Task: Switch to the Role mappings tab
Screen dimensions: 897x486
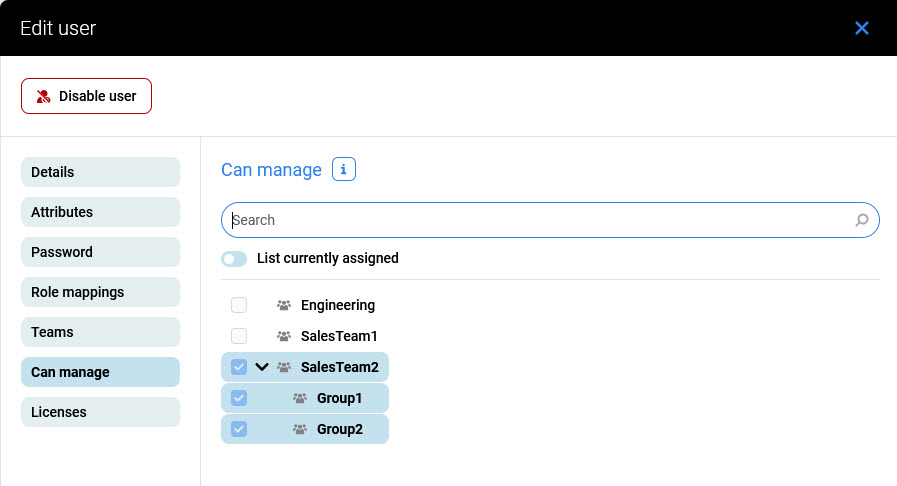Action: coord(100,292)
